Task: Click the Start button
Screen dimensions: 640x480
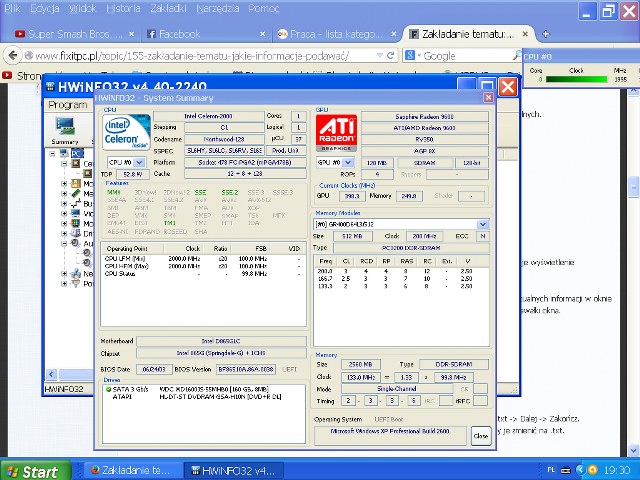Action: (36, 471)
